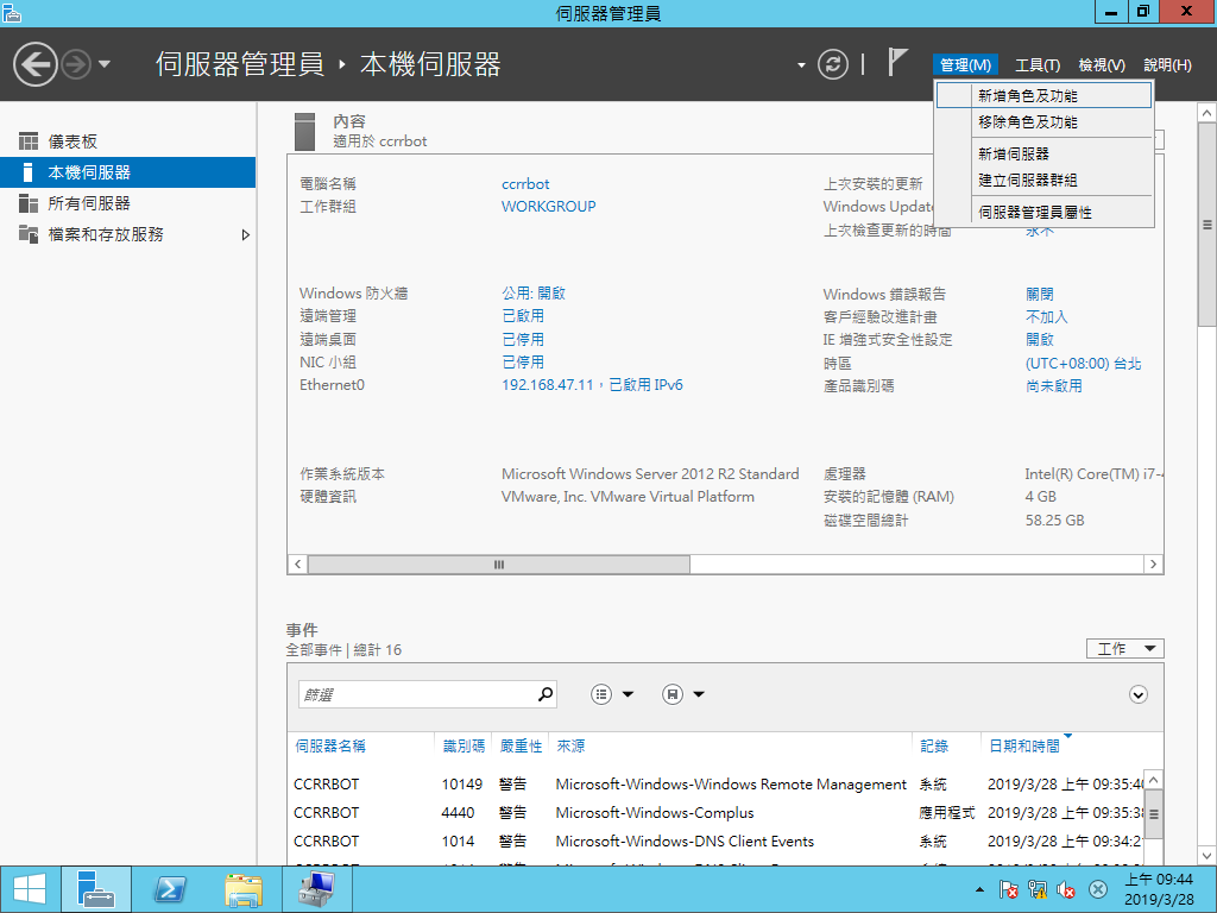Viewport: 1217px width, 913px height.
Task: Click 產品識別碼 value 尚未啟用
Action: click(x=1053, y=386)
